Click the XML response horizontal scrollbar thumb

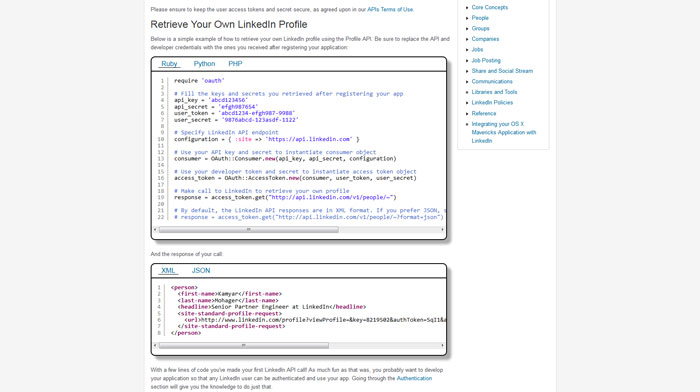click(x=244, y=346)
